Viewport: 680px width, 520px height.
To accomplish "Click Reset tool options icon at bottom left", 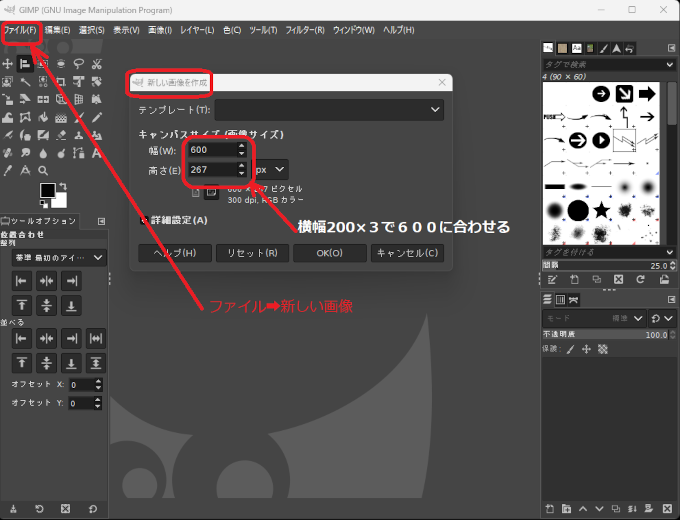I will pos(93,509).
